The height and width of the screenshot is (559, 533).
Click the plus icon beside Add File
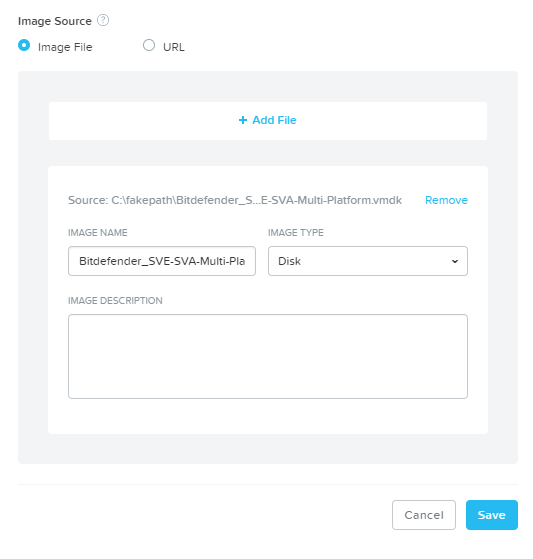click(243, 120)
